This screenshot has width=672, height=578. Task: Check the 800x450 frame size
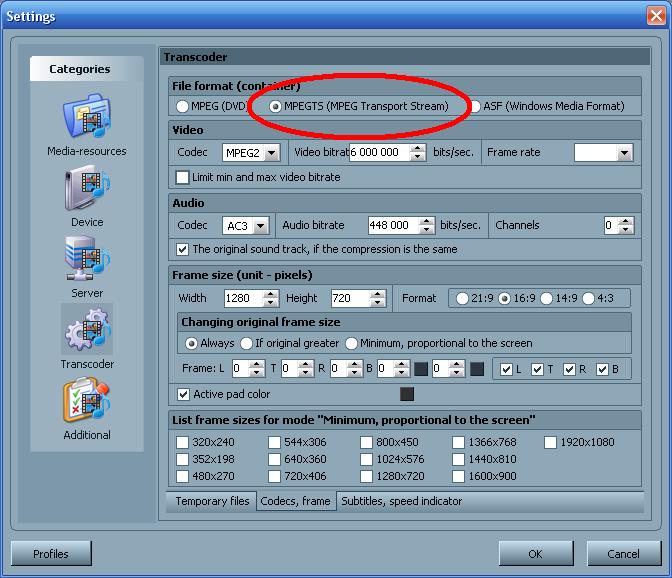[366, 442]
